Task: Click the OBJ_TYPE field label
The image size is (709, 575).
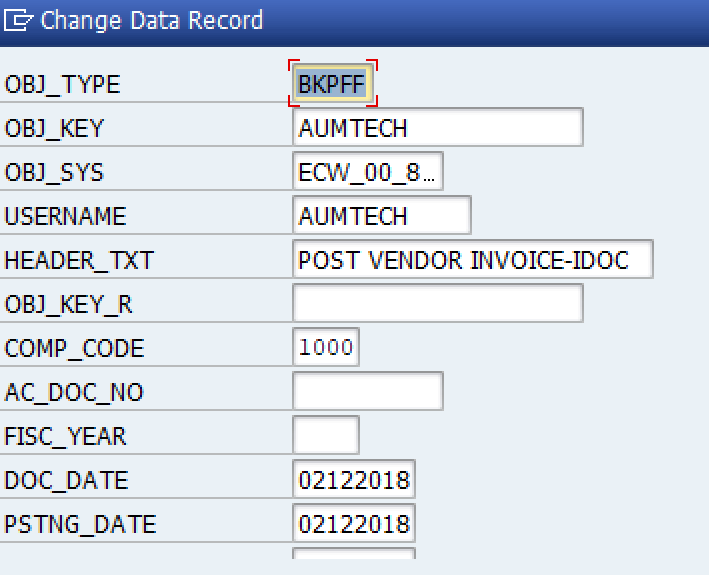Action: click(62, 85)
